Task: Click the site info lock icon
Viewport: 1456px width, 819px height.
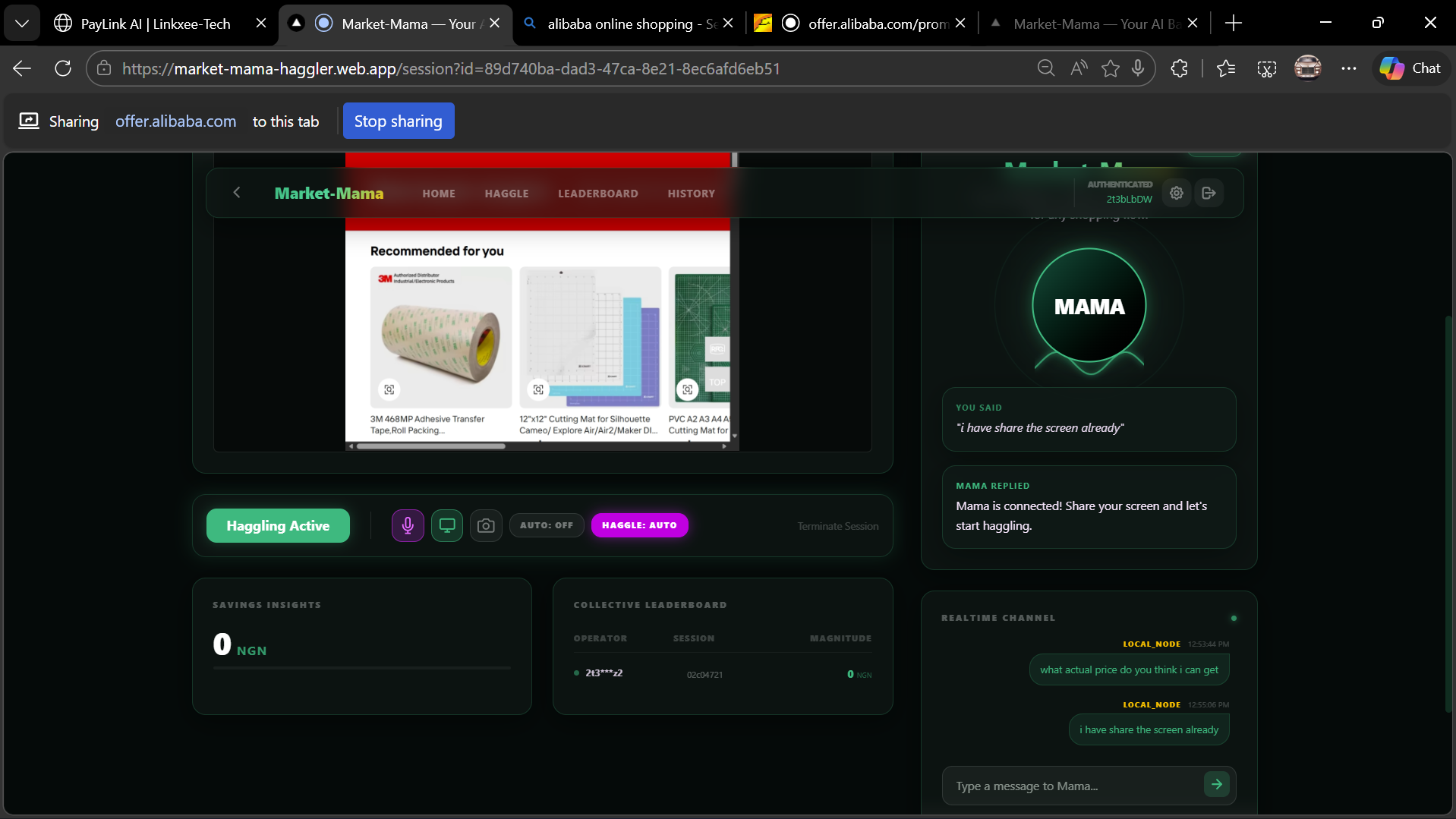Action: (x=104, y=68)
